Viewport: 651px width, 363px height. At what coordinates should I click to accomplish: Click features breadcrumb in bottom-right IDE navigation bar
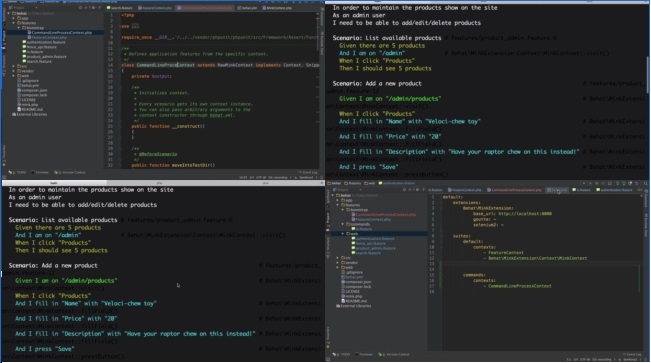tap(353, 183)
